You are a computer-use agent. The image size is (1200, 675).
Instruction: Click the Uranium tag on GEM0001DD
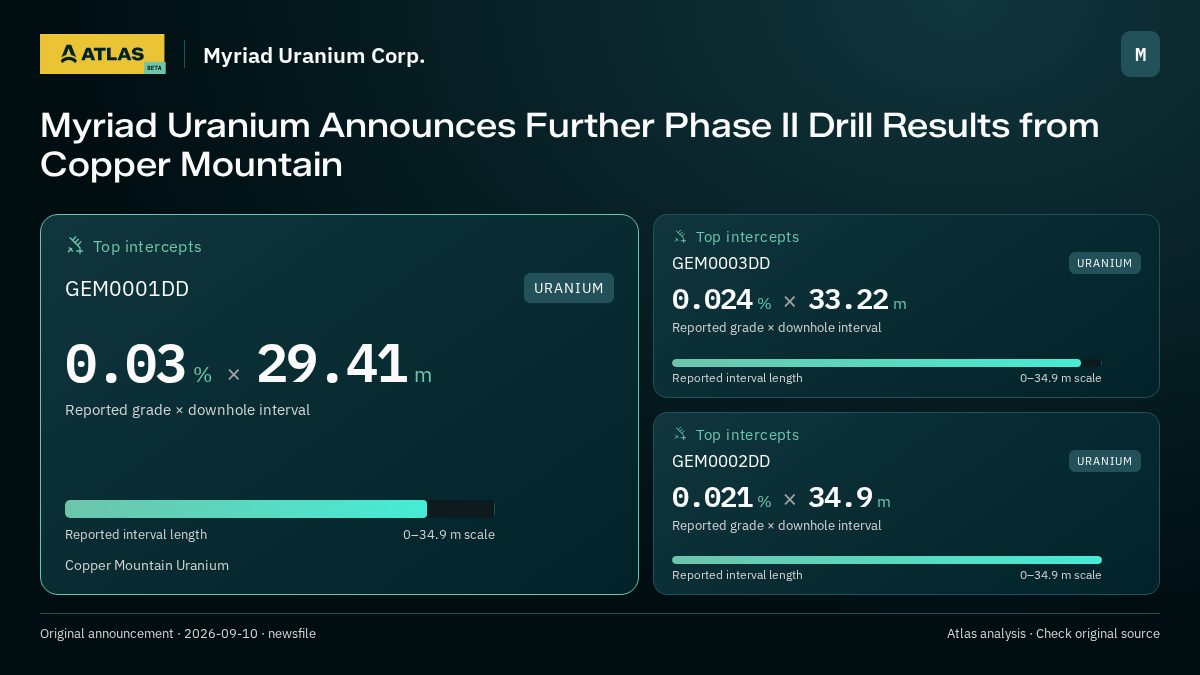(569, 288)
